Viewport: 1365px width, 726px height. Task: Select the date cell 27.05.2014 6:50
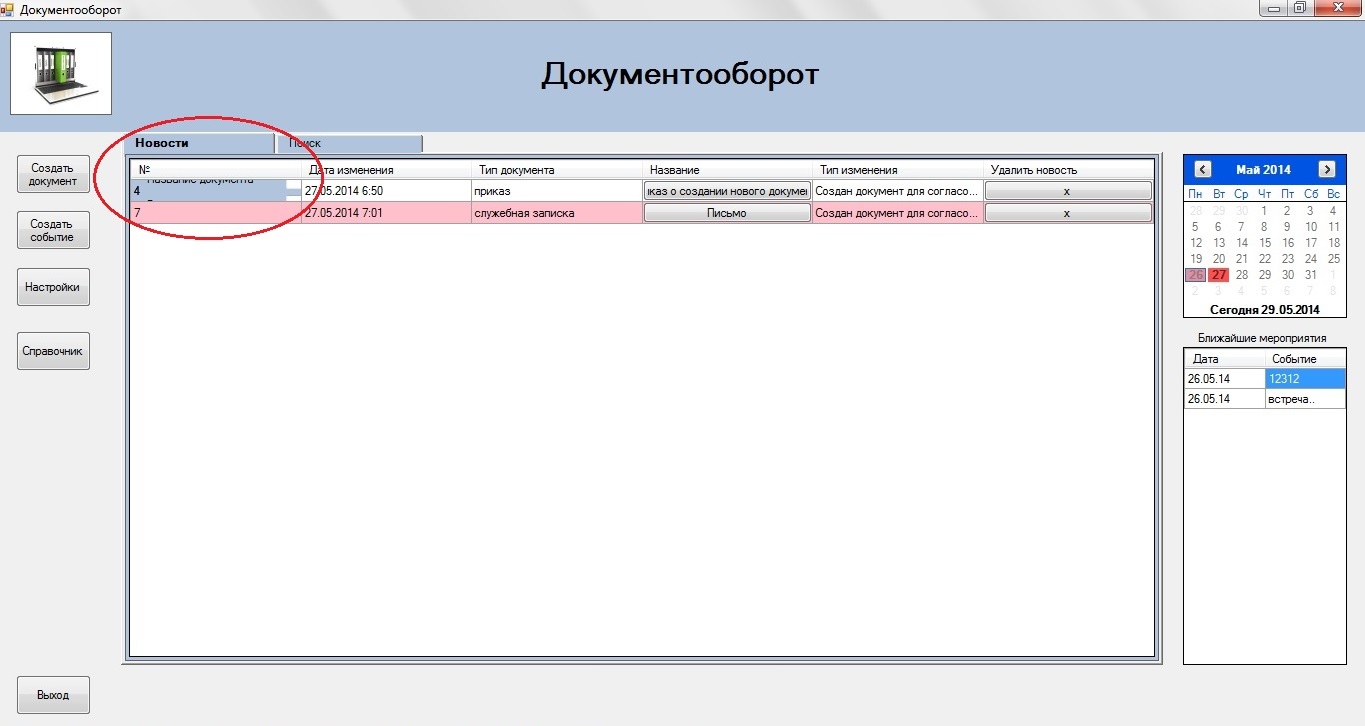[x=386, y=191]
